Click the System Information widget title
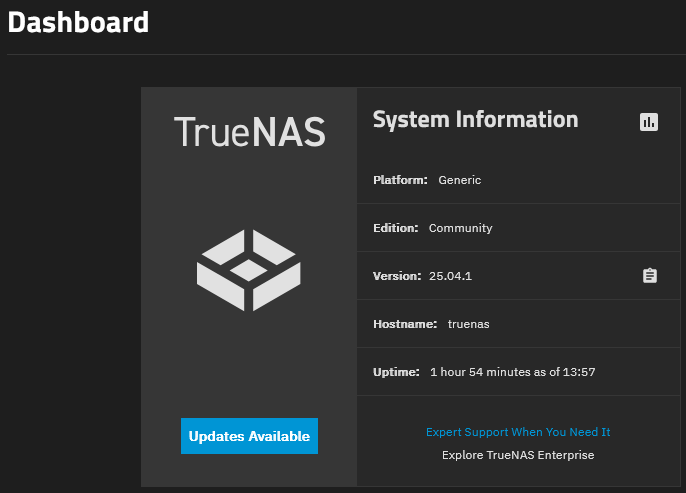 coord(476,119)
